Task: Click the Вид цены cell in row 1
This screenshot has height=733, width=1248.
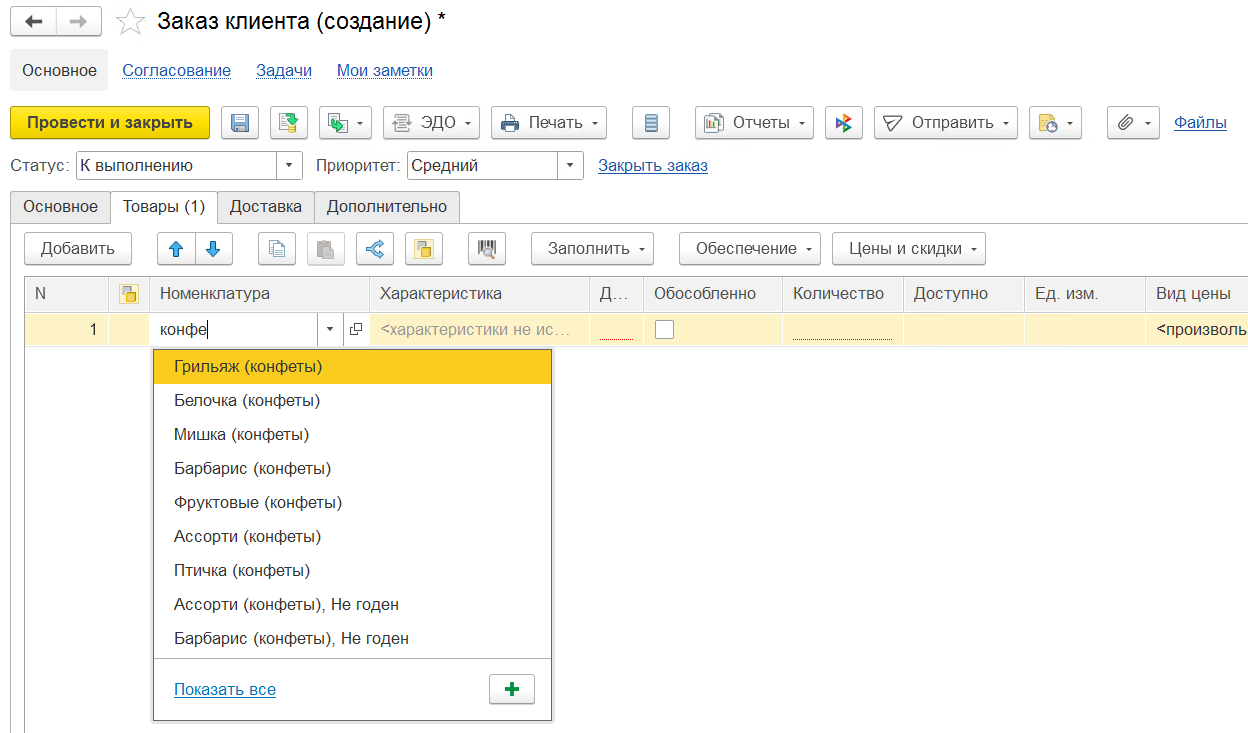Action: [1197, 329]
